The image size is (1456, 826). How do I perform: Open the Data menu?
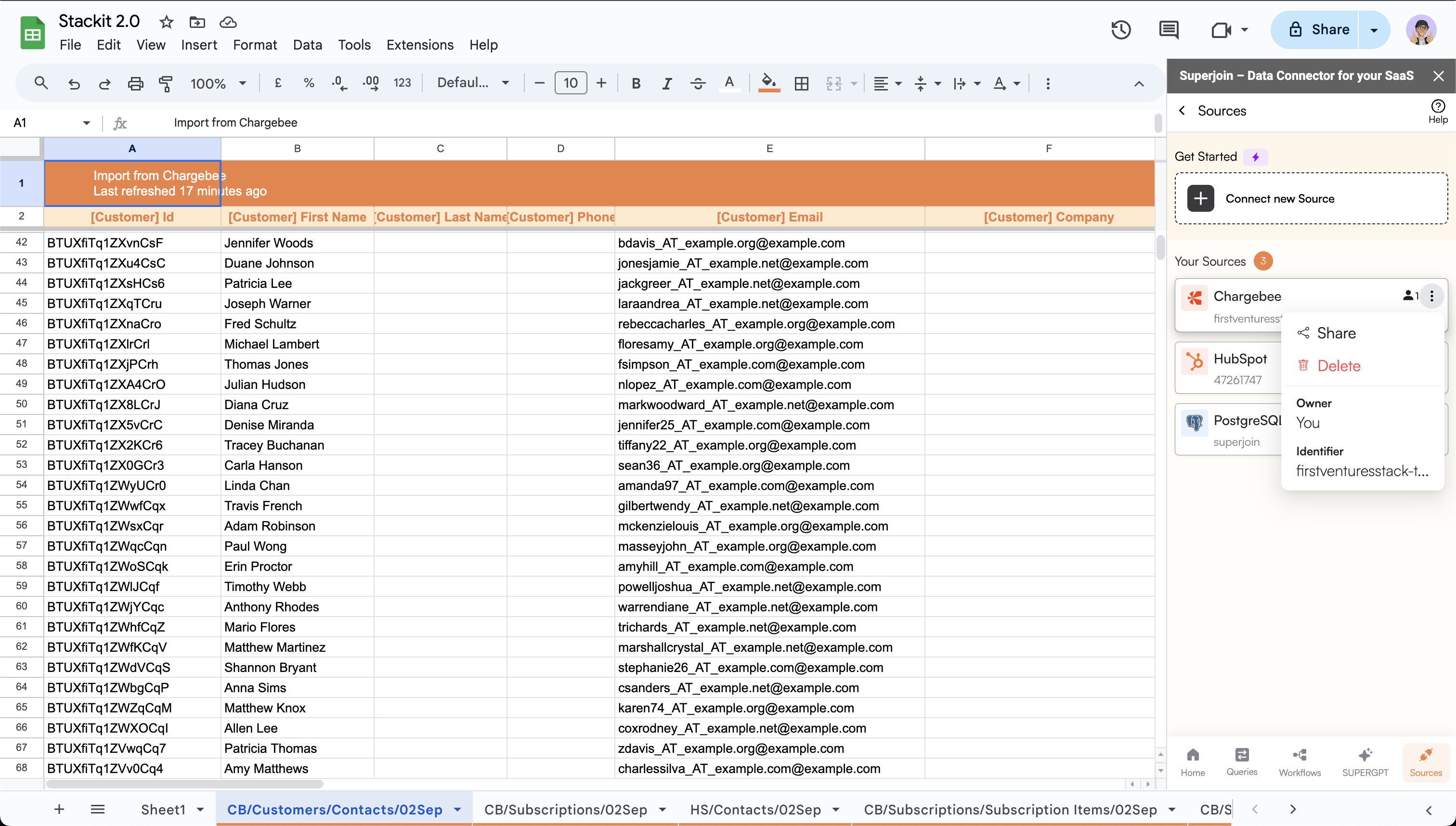tap(308, 45)
